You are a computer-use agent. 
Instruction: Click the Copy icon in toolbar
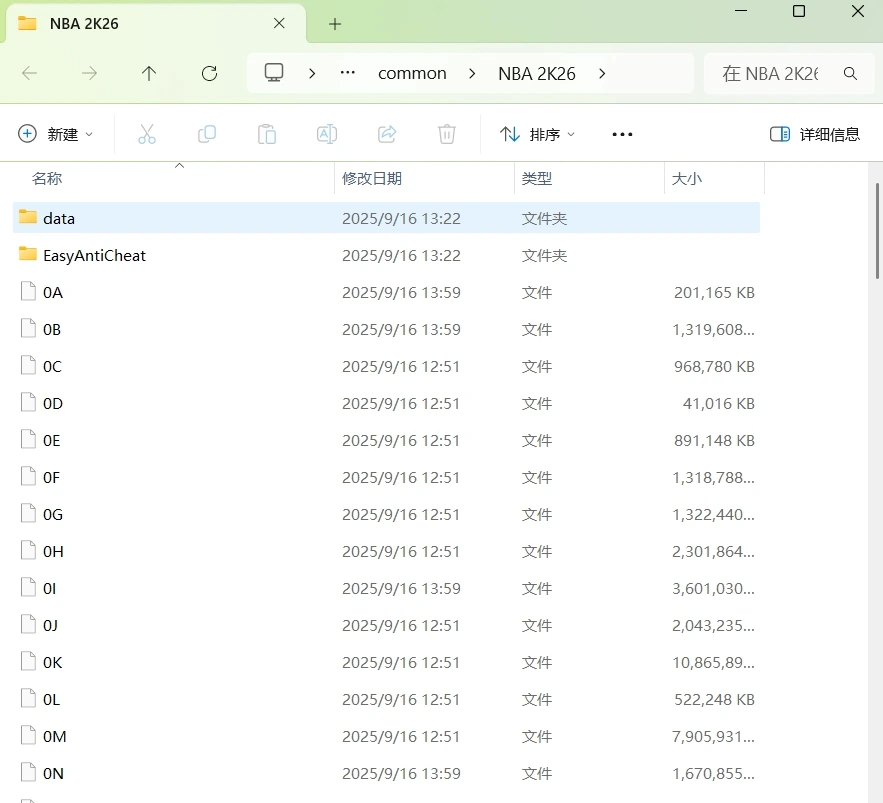pyautogui.click(x=207, y=134)
